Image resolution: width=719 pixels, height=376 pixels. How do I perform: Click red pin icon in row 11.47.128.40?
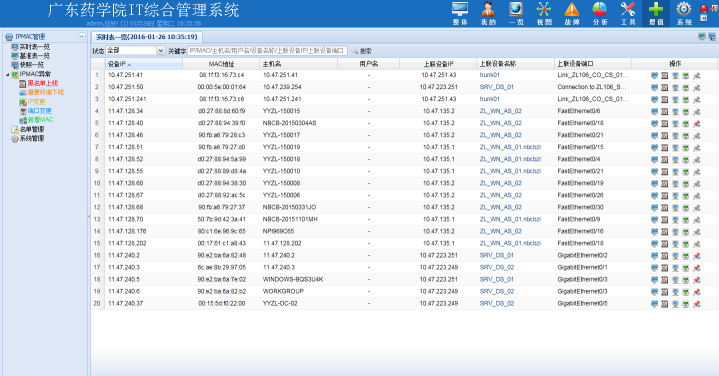(697, 123)
